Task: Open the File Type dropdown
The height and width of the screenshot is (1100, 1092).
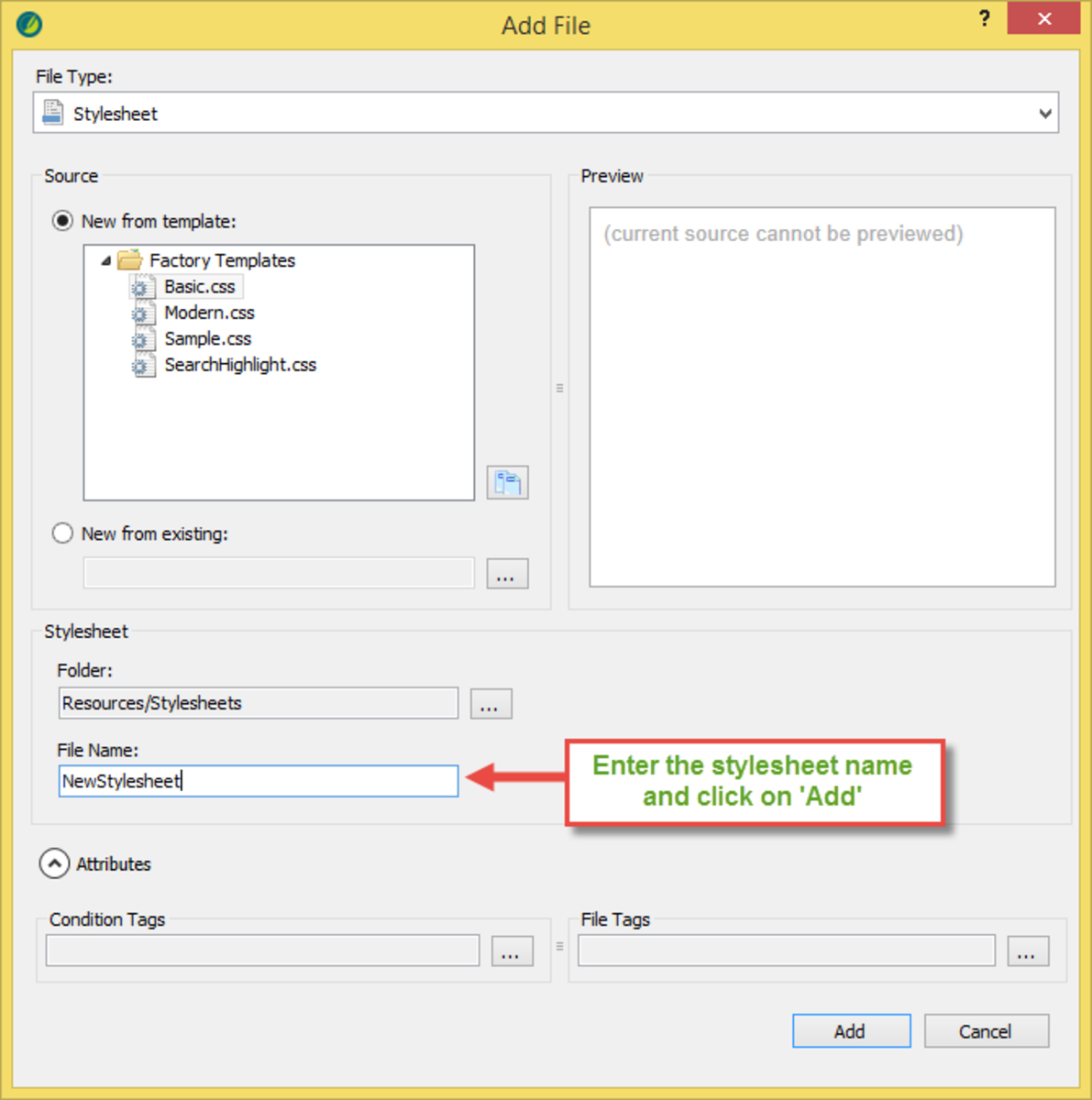Action: point(1044,113)
